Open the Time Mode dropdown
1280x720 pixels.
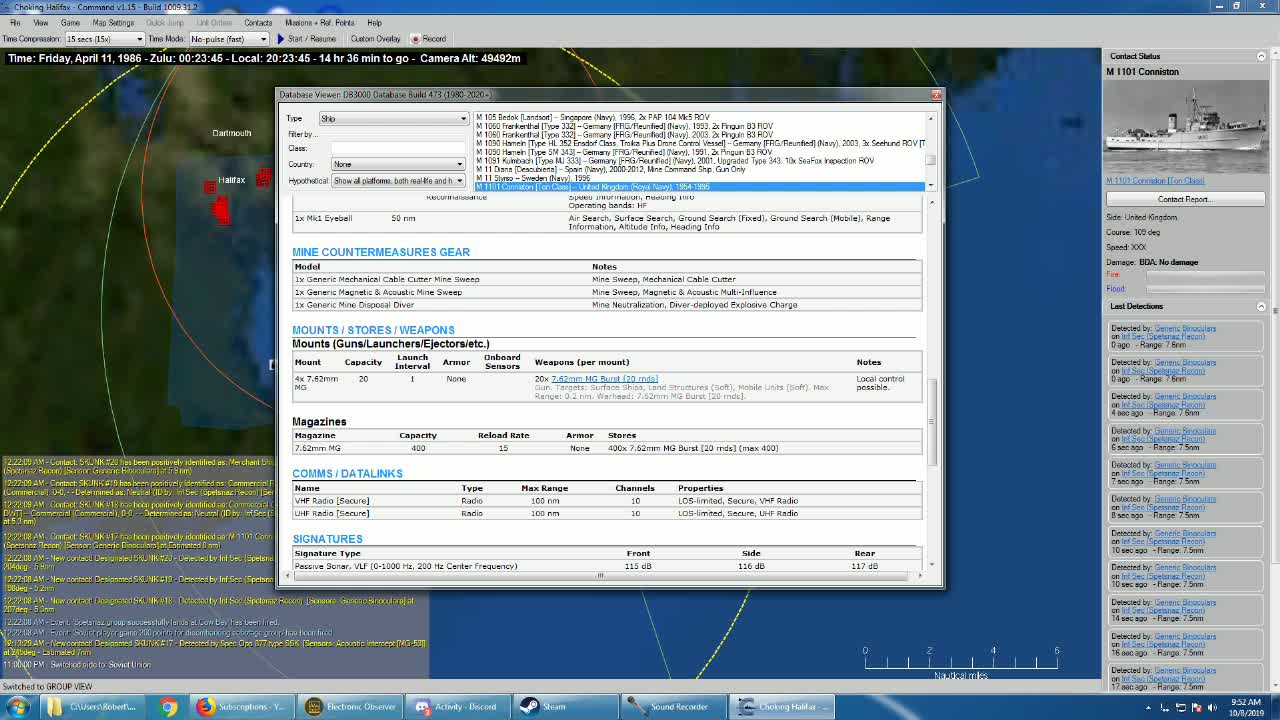point(228,39)
